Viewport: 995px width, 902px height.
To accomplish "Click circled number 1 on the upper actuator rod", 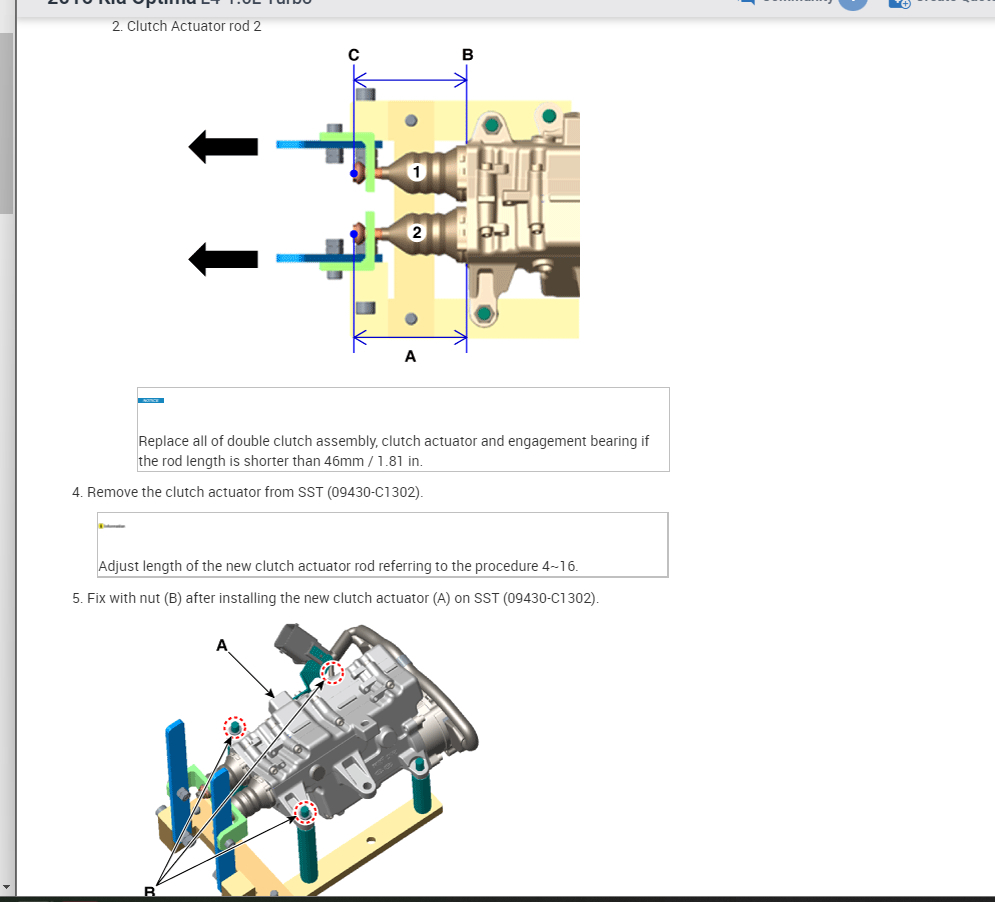I will pyautogui.click(x=416, y=172).
